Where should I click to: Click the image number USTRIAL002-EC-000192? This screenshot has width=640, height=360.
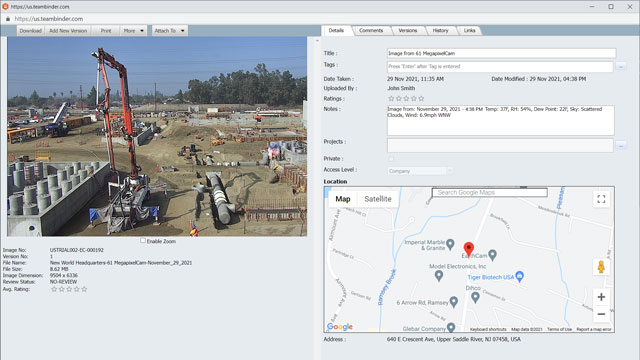coord(77,250)
